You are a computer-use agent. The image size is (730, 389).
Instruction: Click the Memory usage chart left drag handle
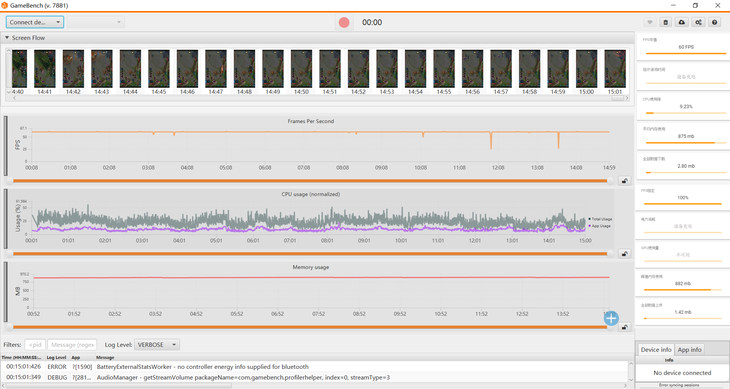coord(6,292)
